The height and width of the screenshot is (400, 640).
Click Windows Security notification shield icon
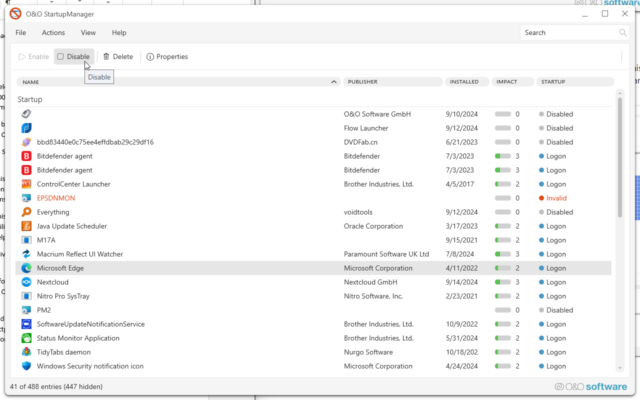(27, 366)
